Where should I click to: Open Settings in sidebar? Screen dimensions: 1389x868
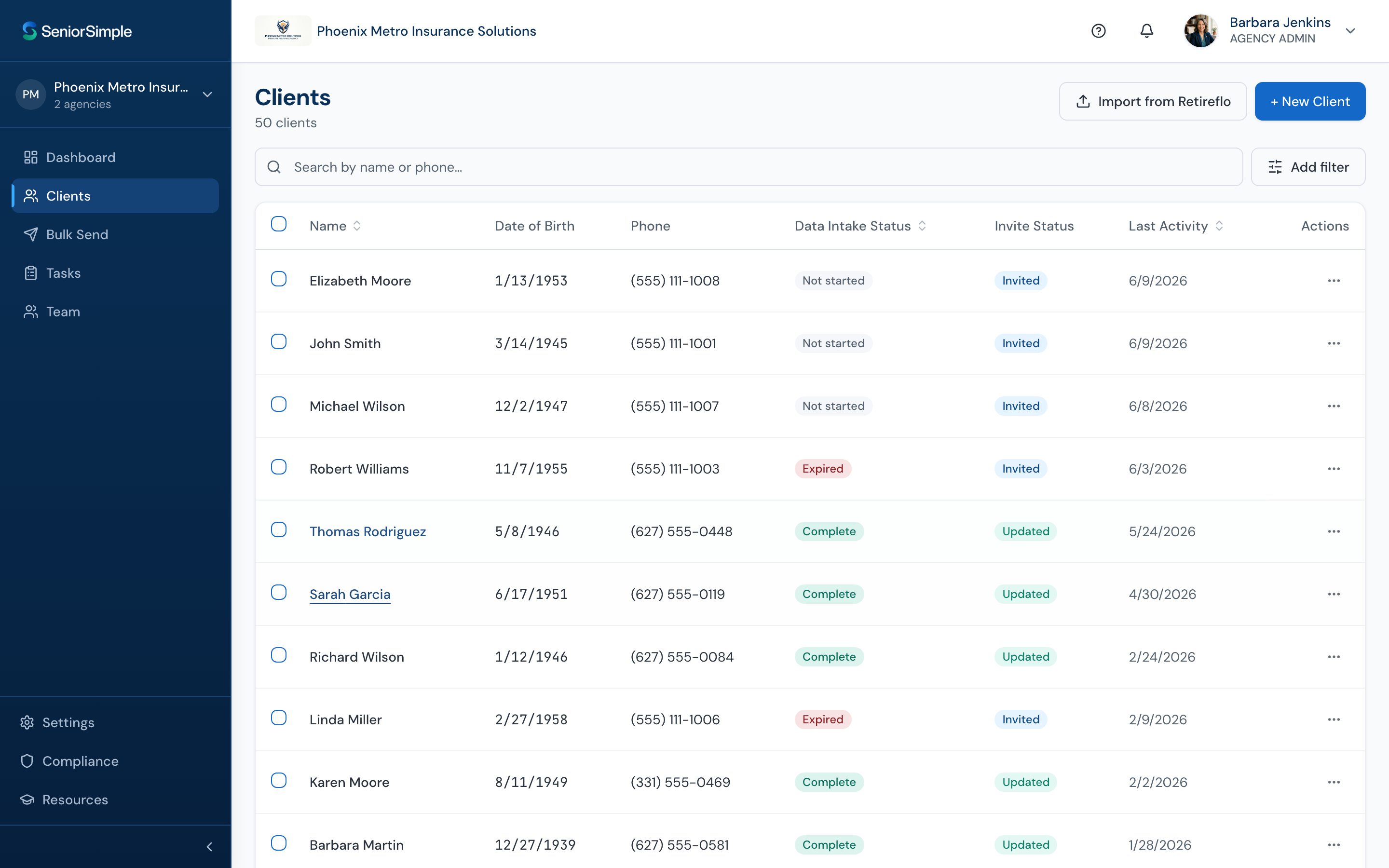point(115,722)
